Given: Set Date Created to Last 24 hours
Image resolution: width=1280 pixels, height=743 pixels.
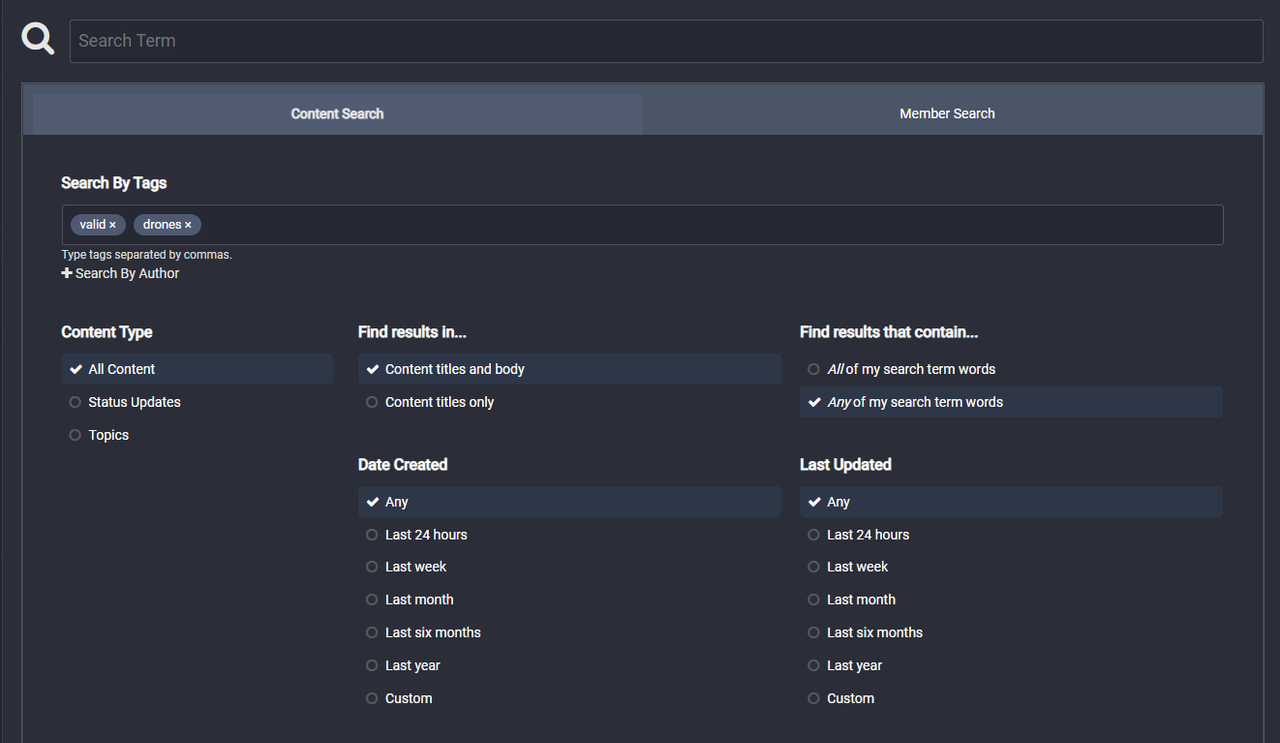Looking at the screenshot, I should coord(425,535).
